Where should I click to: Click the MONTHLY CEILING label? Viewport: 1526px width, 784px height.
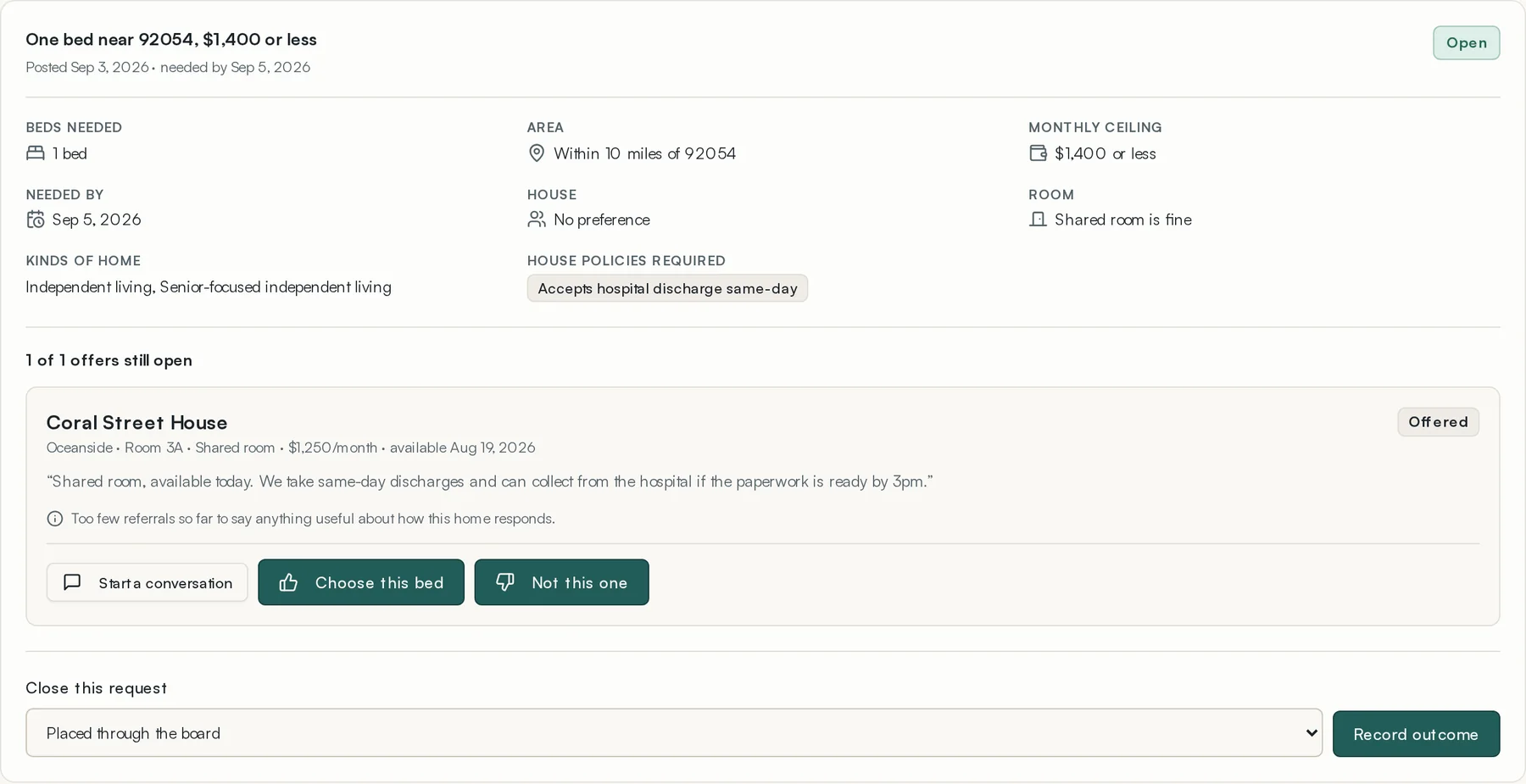[1095, 127]
